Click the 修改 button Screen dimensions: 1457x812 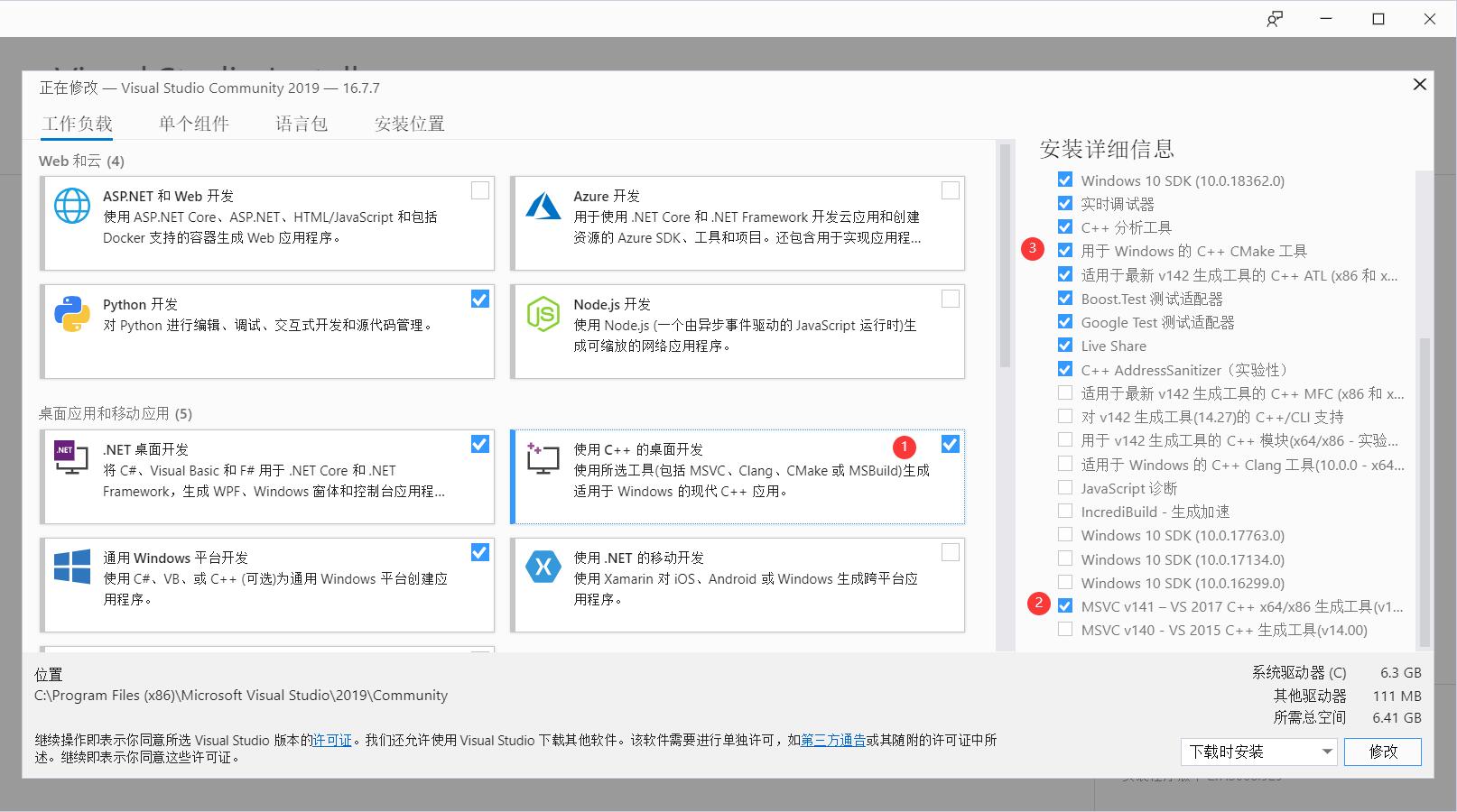coord(1382,752)
